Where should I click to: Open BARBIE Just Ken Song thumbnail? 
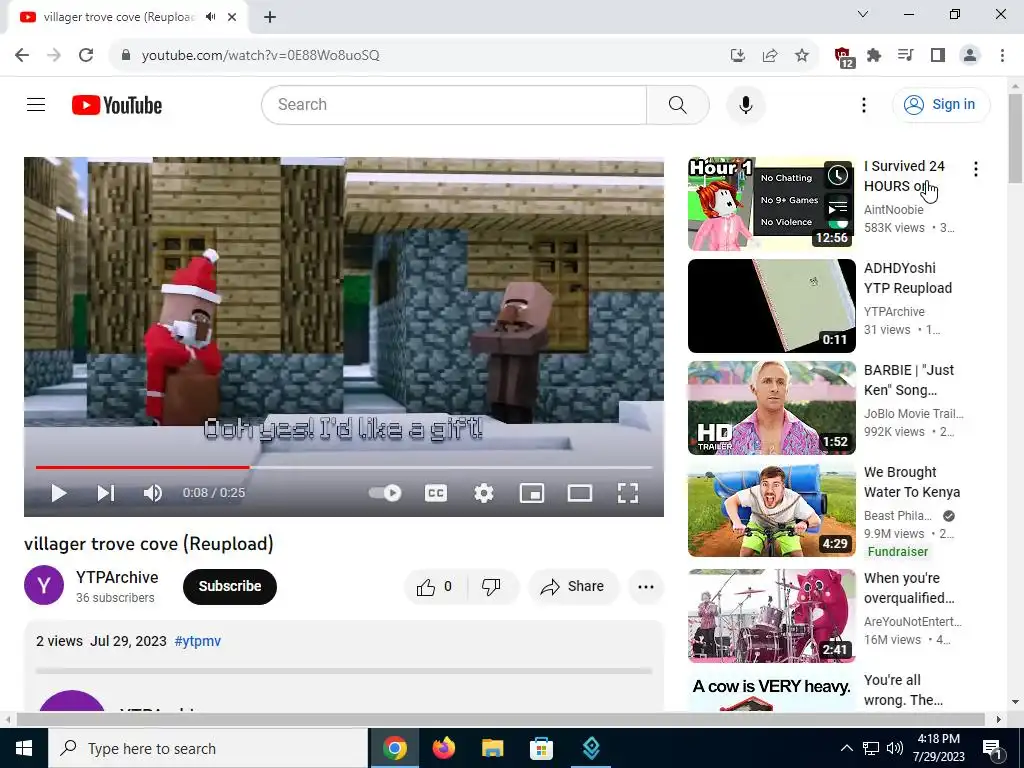click(x=771, y=408)
